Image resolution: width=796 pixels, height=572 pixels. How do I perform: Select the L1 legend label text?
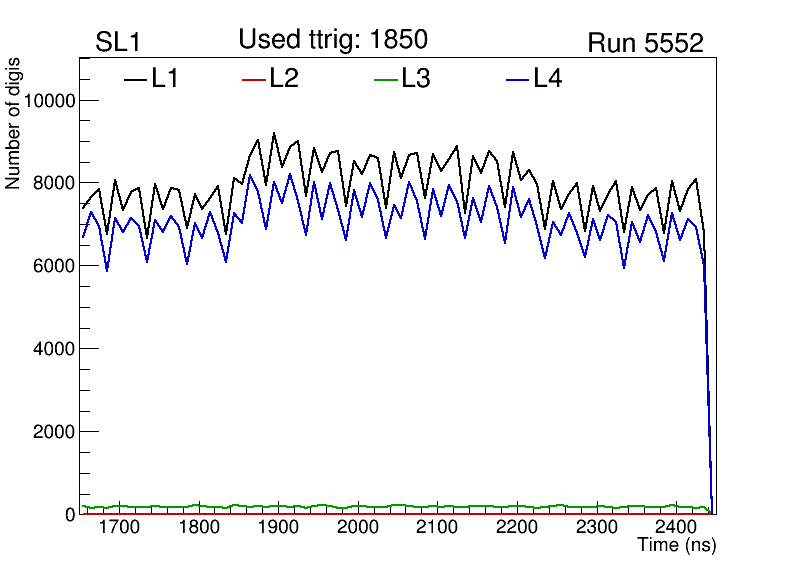(x=165, y=78)
